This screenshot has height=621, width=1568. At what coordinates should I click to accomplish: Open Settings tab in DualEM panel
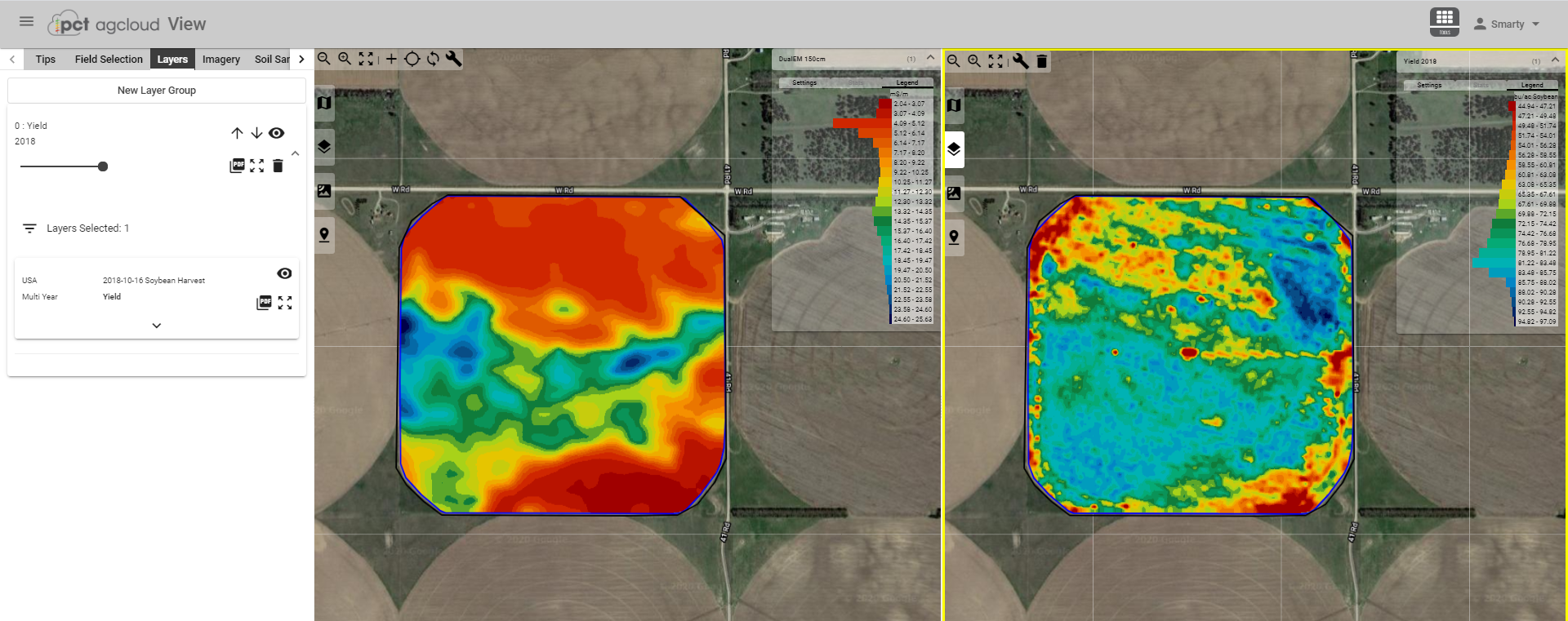click(x=804, y=82)
